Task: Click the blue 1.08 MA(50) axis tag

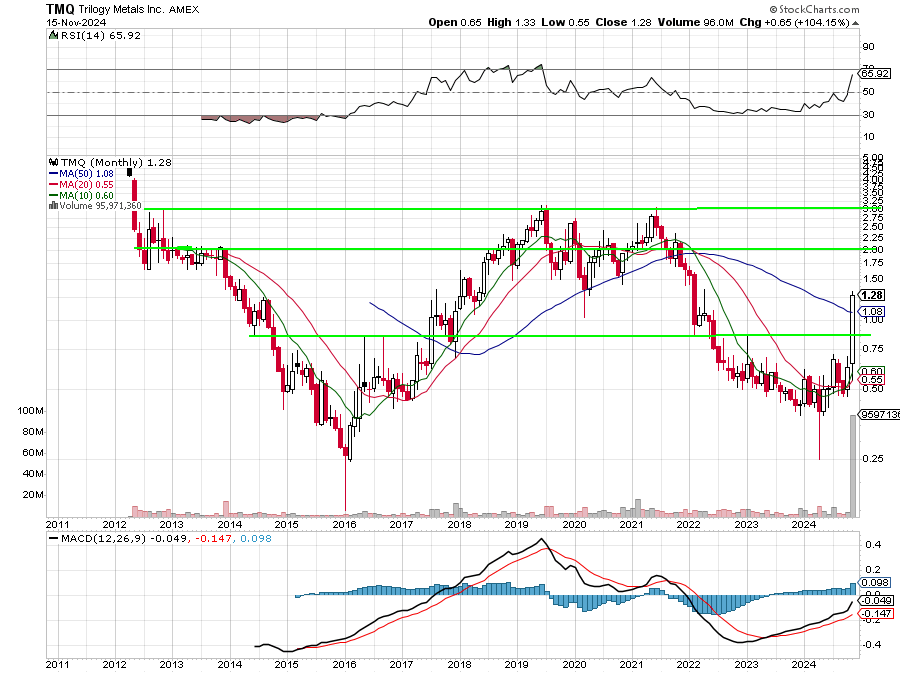Action: point(872,313)
